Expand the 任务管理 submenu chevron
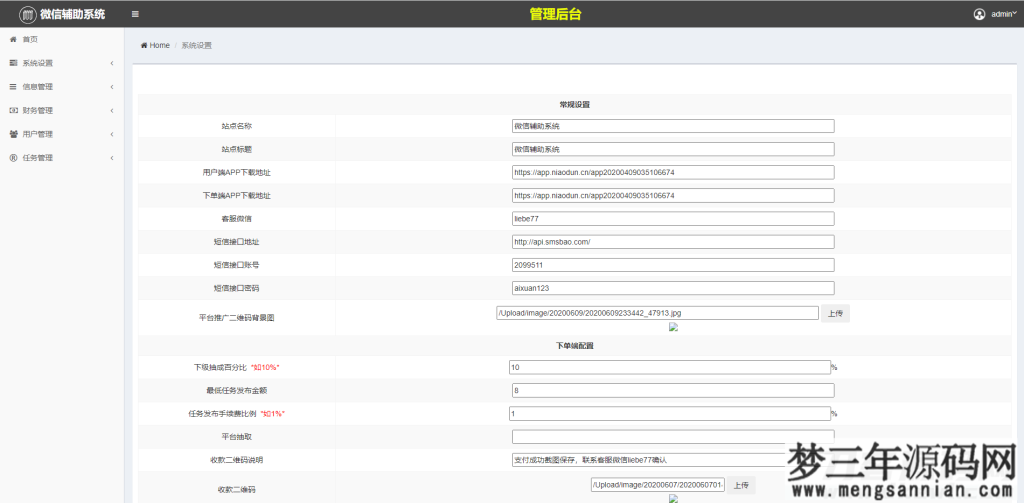The image size is (1024, 503). point(111,158)
